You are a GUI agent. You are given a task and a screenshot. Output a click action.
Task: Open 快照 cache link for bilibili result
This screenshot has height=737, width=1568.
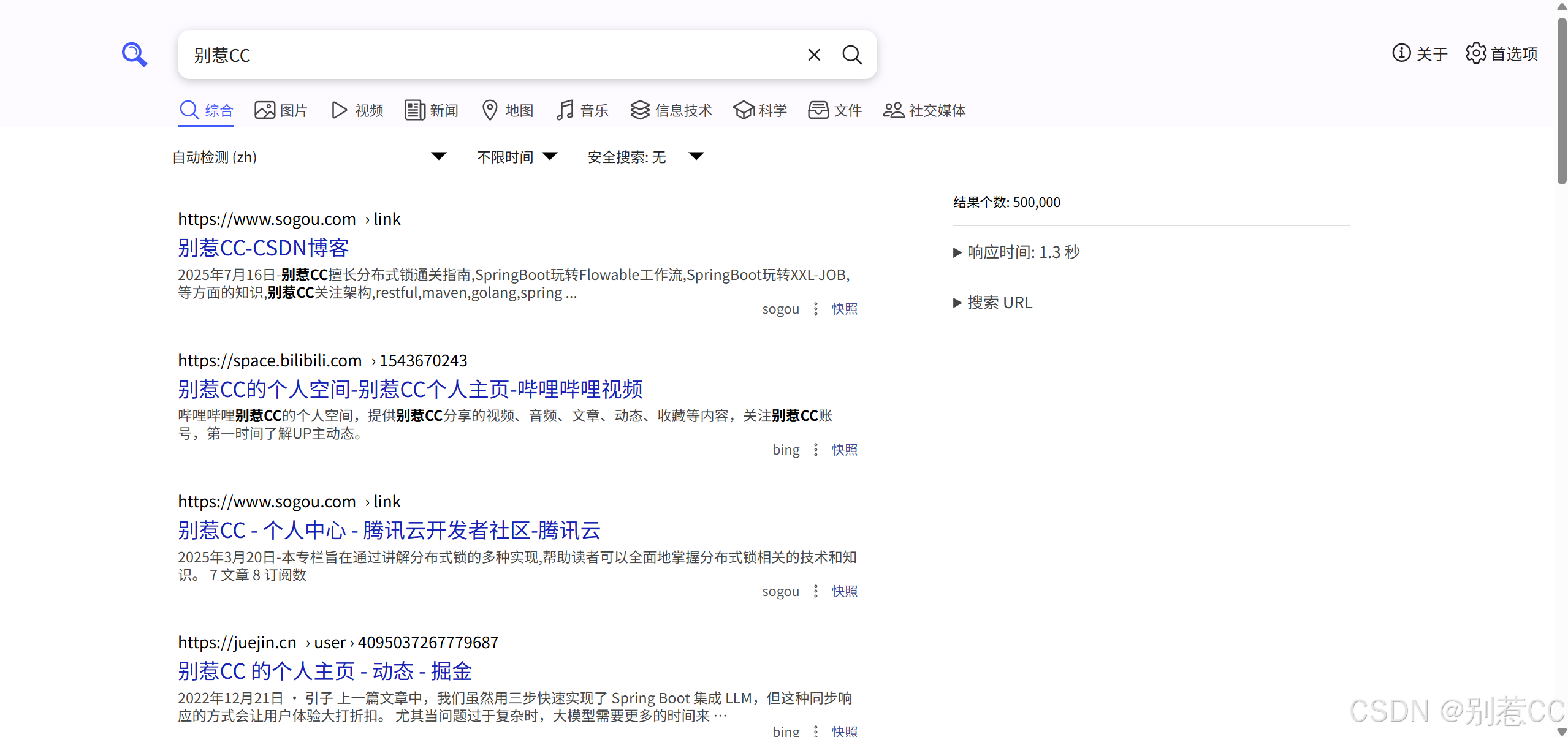click(x=844, y=450)
